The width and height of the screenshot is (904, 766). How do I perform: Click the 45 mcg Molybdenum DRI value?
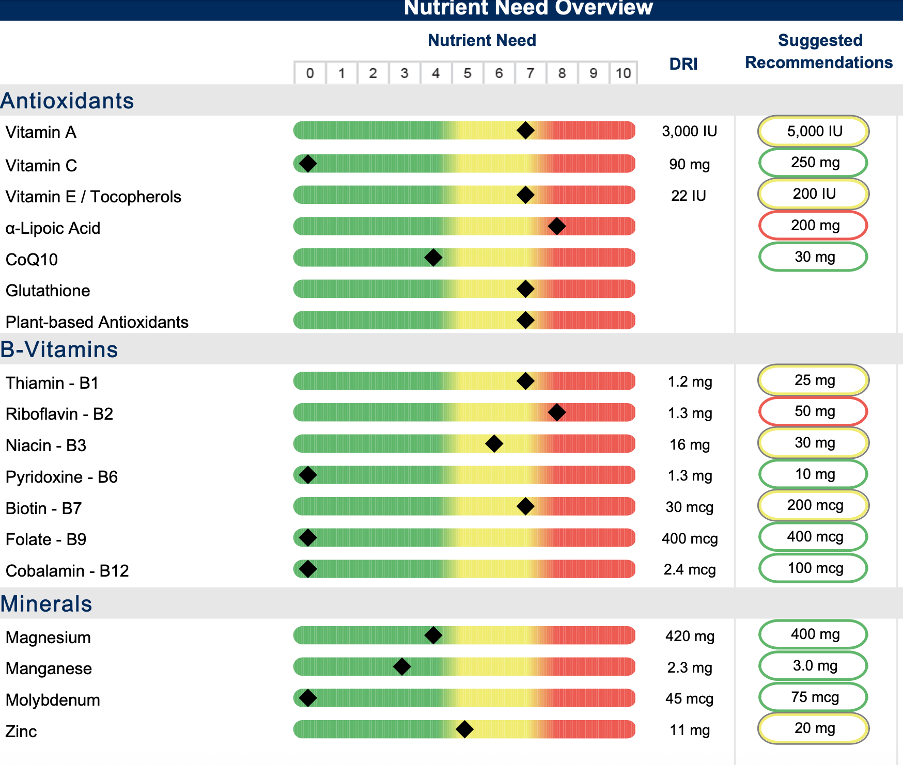[690, 699]
